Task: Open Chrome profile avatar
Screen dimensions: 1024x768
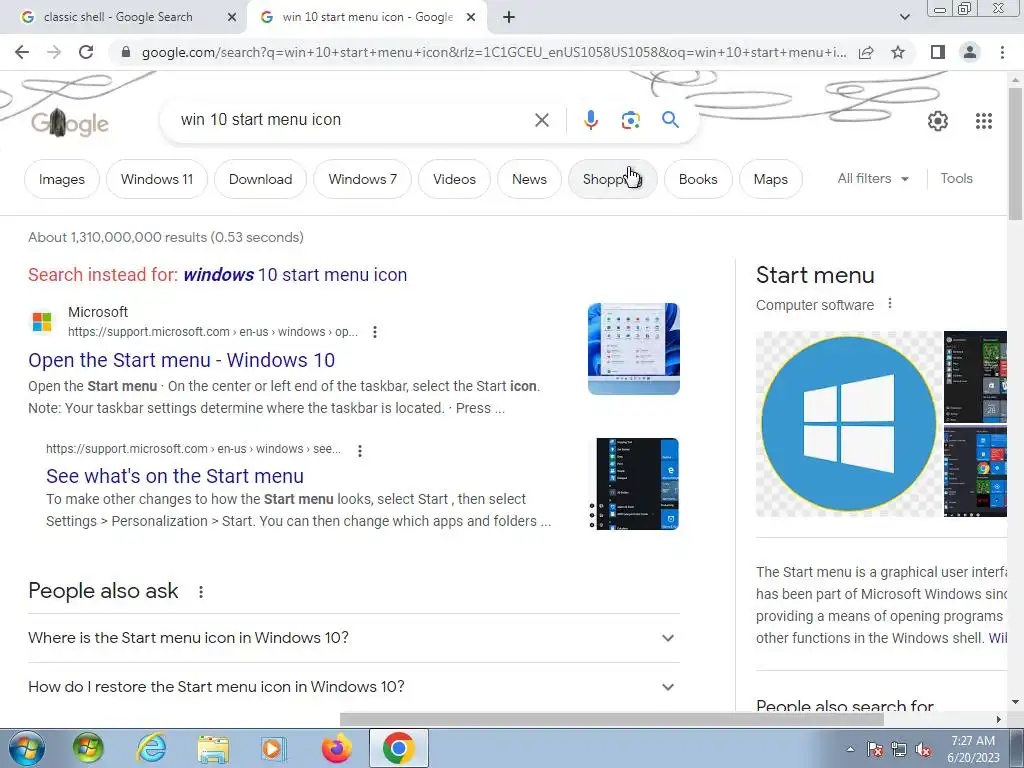Action: (x=970, y=52)
